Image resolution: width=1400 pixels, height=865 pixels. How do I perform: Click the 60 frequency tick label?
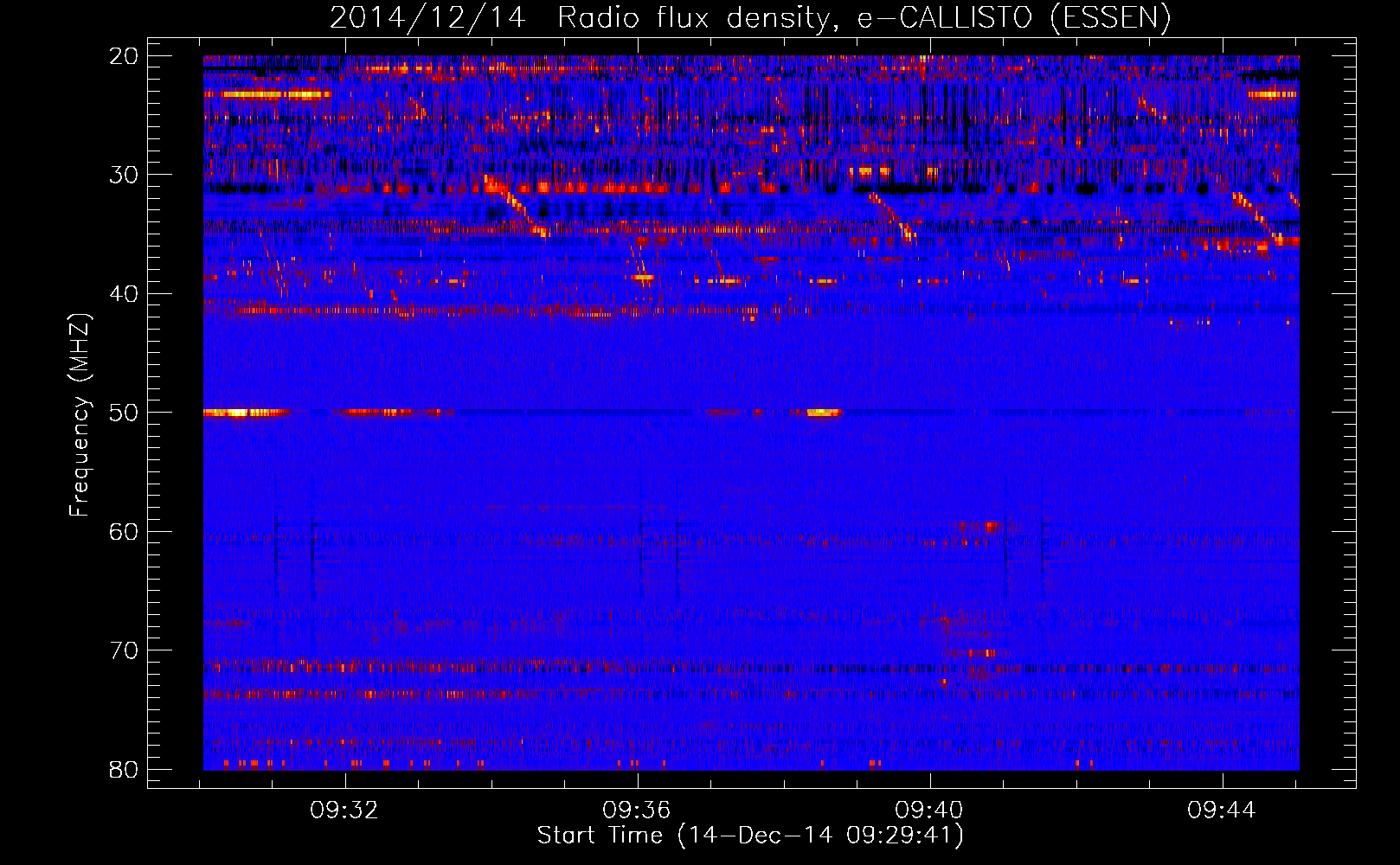[124, 531]
